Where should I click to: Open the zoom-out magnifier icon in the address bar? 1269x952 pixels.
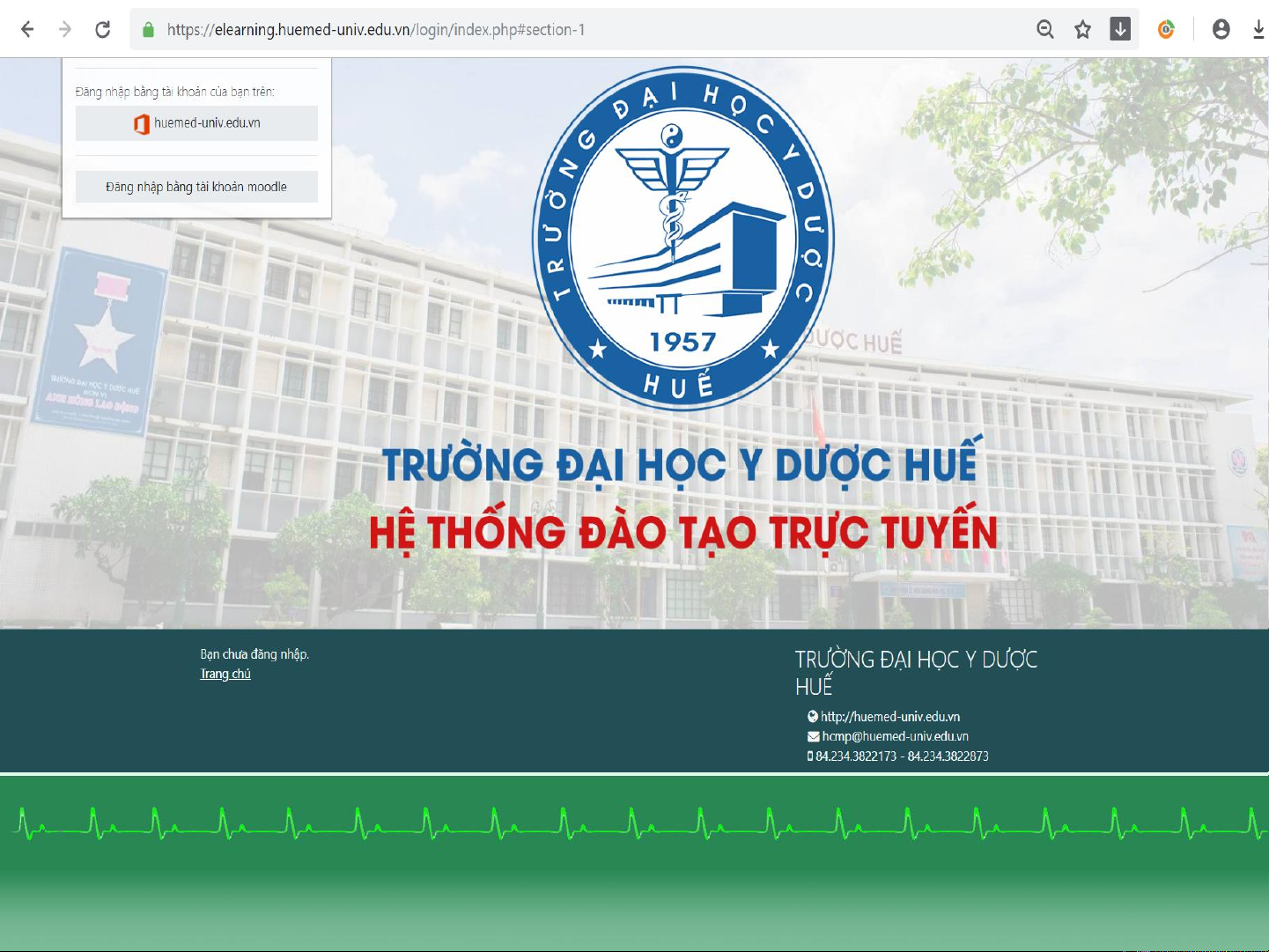click(x=1045, y=30)
